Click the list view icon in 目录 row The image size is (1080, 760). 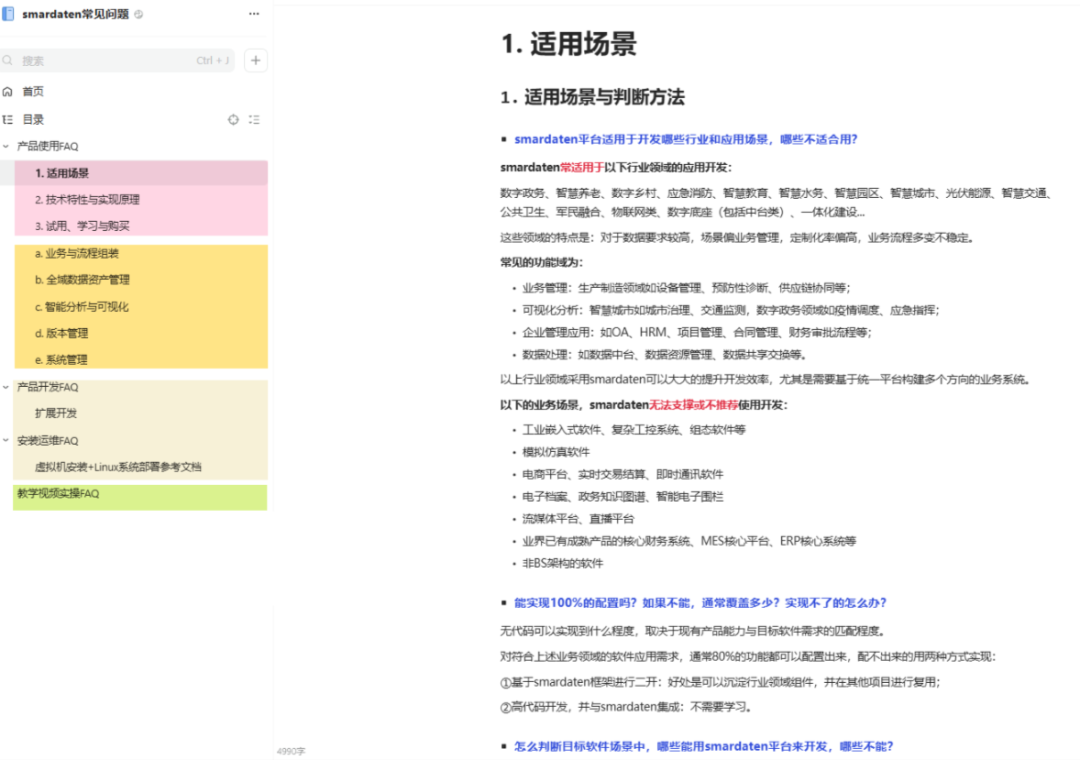(254, 119)
